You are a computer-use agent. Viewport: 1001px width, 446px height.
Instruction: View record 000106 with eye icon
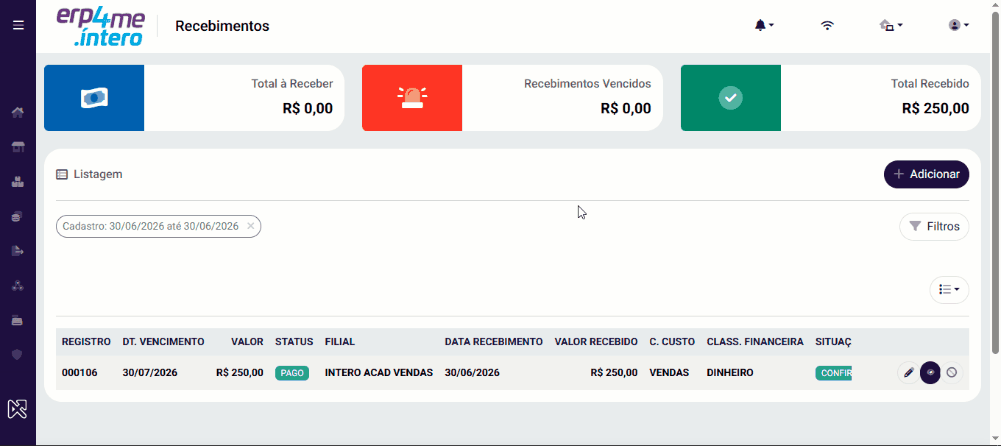(930, 373)
